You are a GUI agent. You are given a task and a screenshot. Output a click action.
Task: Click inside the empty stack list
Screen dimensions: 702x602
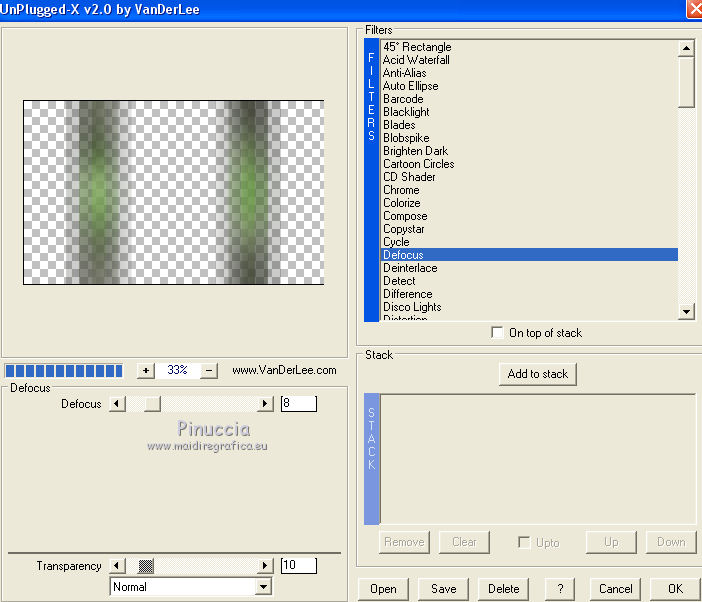pyautogui.click(x=537, y=459)
